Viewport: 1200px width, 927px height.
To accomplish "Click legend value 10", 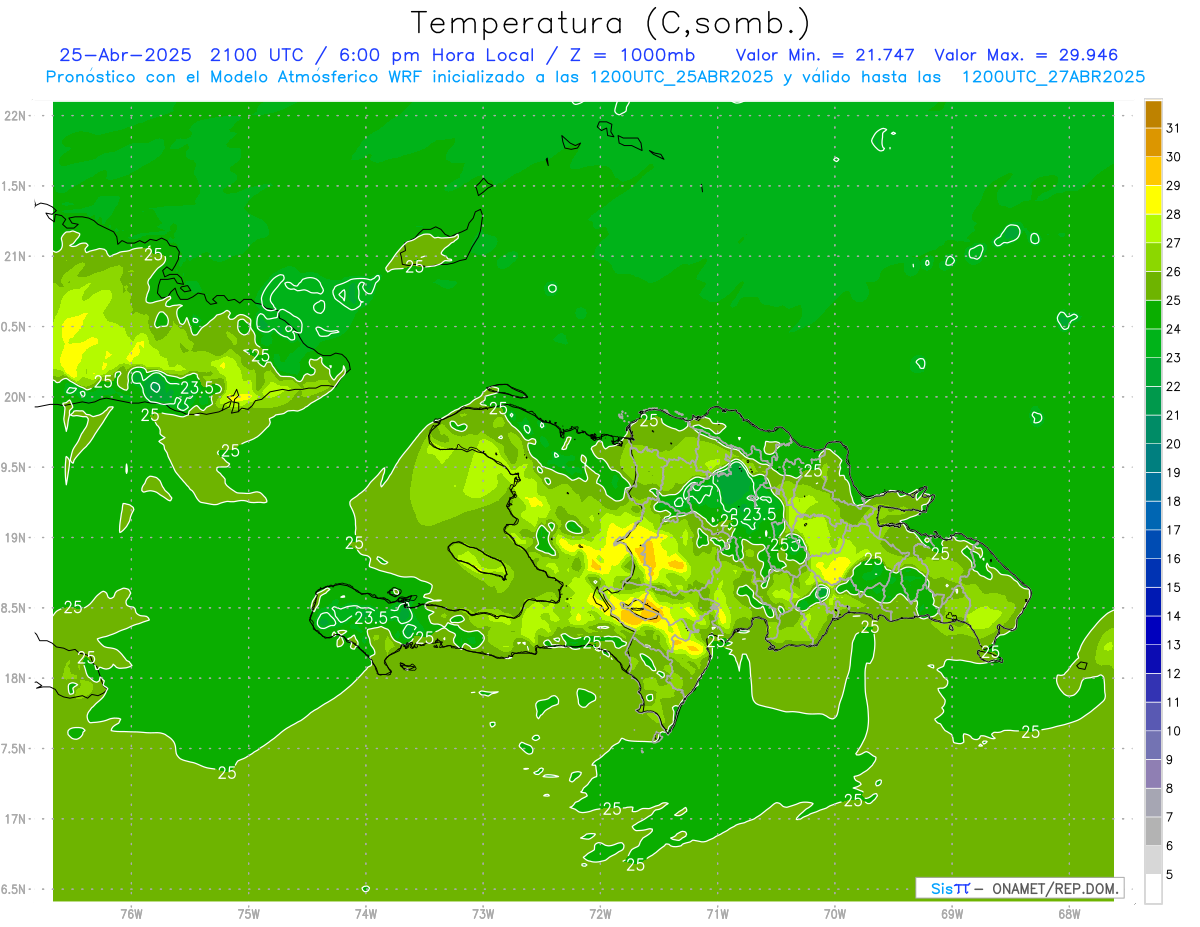I will [x=1173, y=731].
